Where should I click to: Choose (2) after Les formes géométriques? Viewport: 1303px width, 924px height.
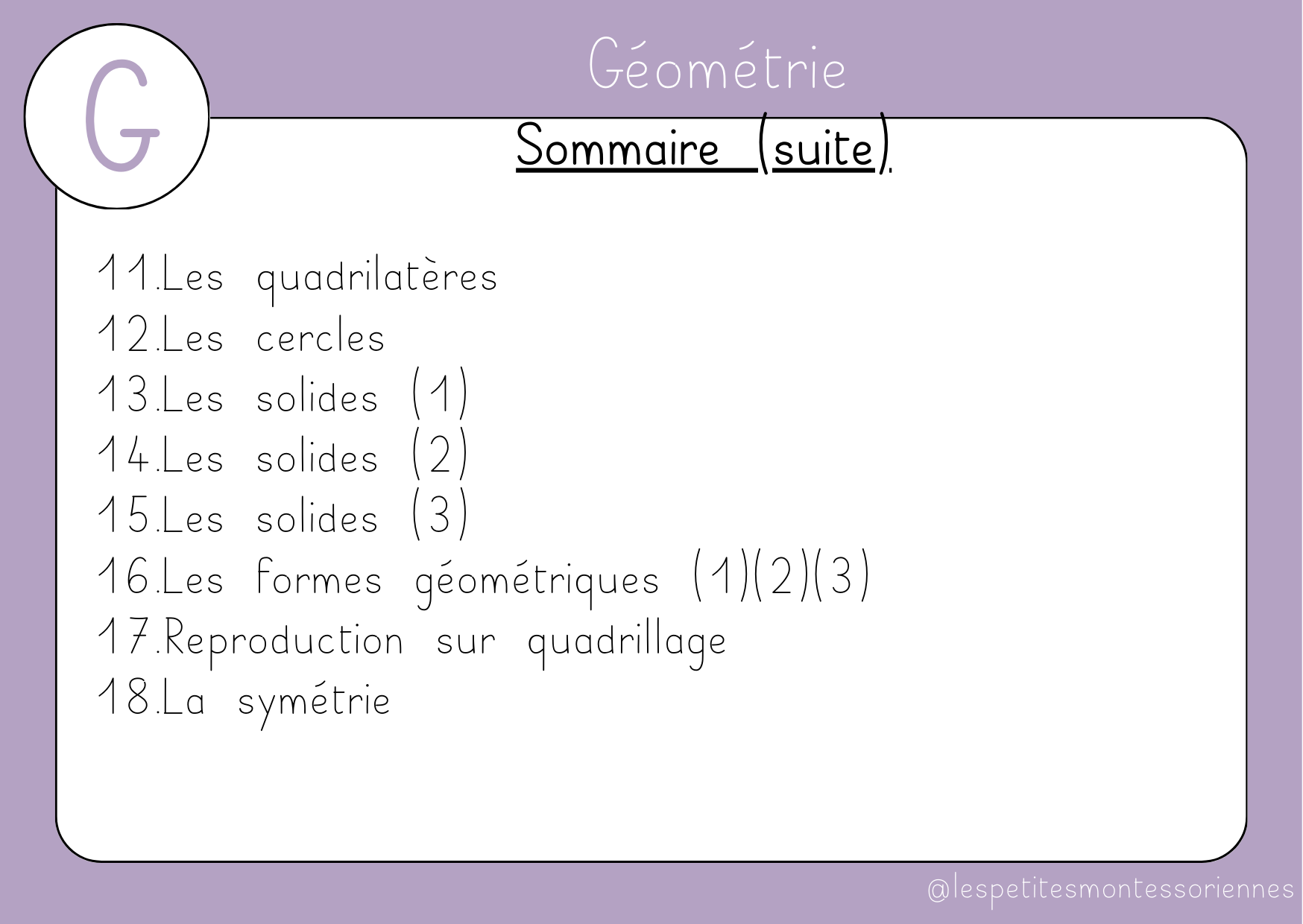click(x=780, y=577)
